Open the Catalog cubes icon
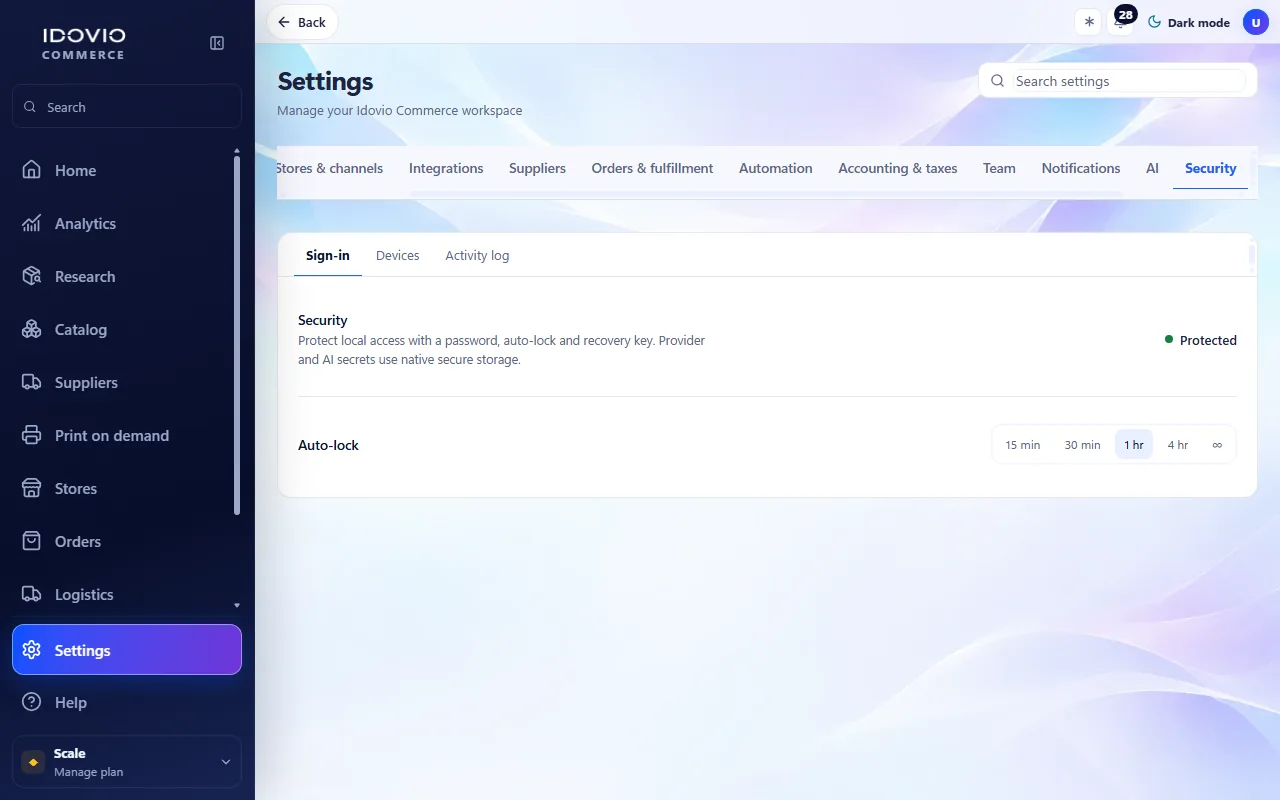Image resolution: width=1280 pixels, height=800 pixels. 32,329
